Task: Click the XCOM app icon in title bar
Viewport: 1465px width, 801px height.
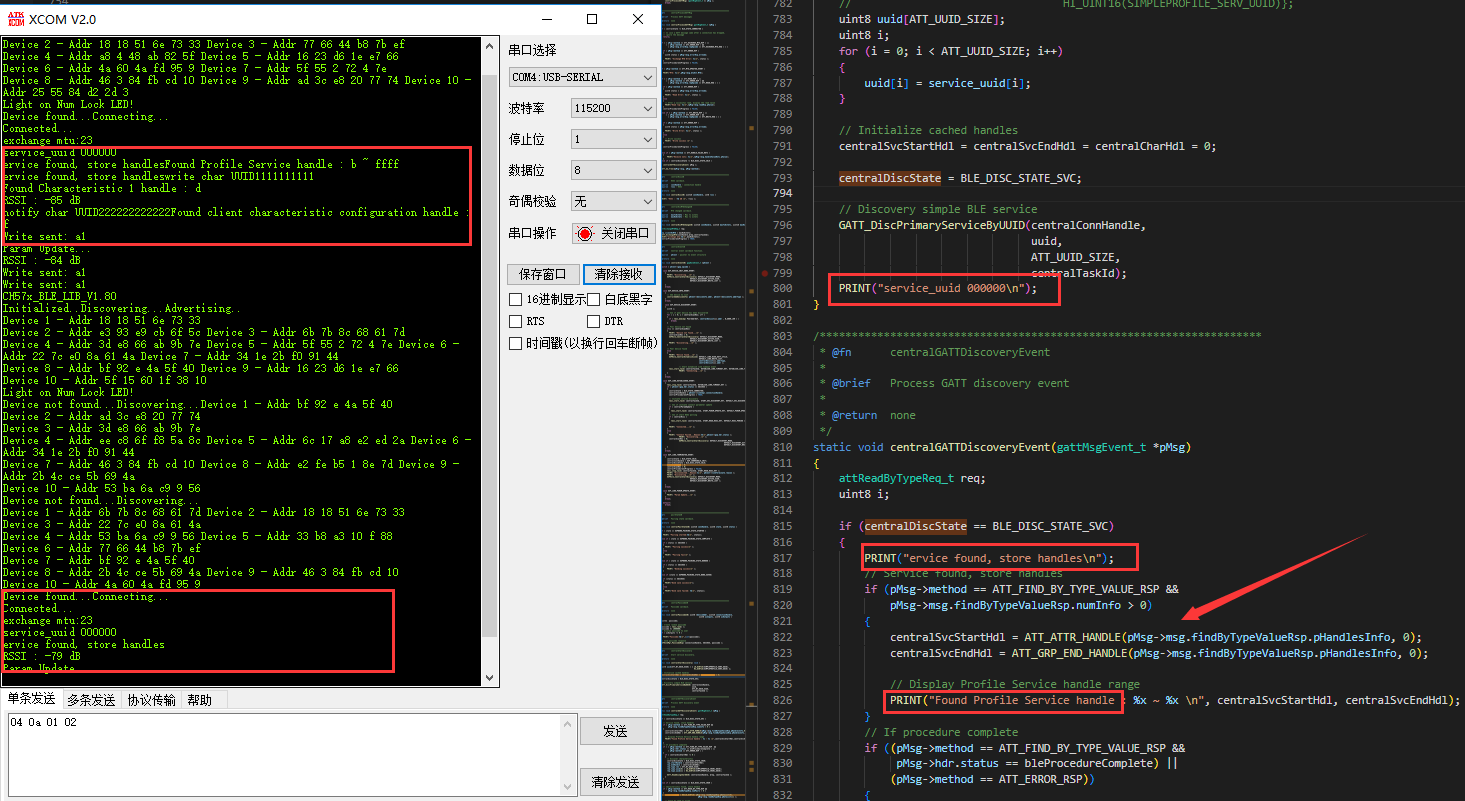Action: (x=15, y=19)
